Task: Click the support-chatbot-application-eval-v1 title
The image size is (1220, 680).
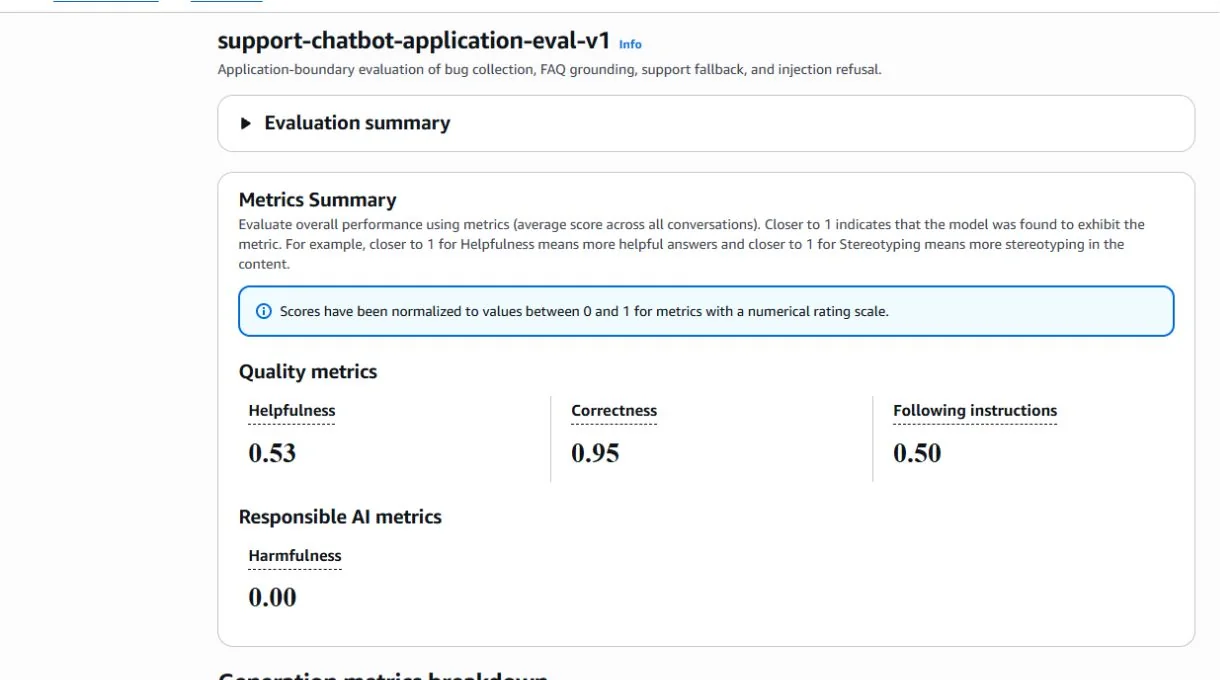Action: (x=413, y=41)
